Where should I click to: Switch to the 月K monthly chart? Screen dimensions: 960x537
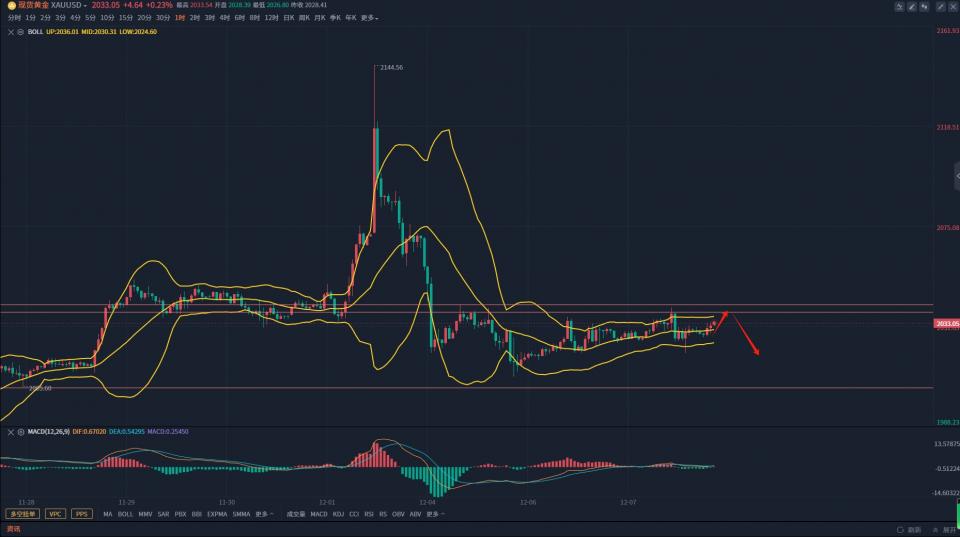pyautogui.click(x=320, y=18)
